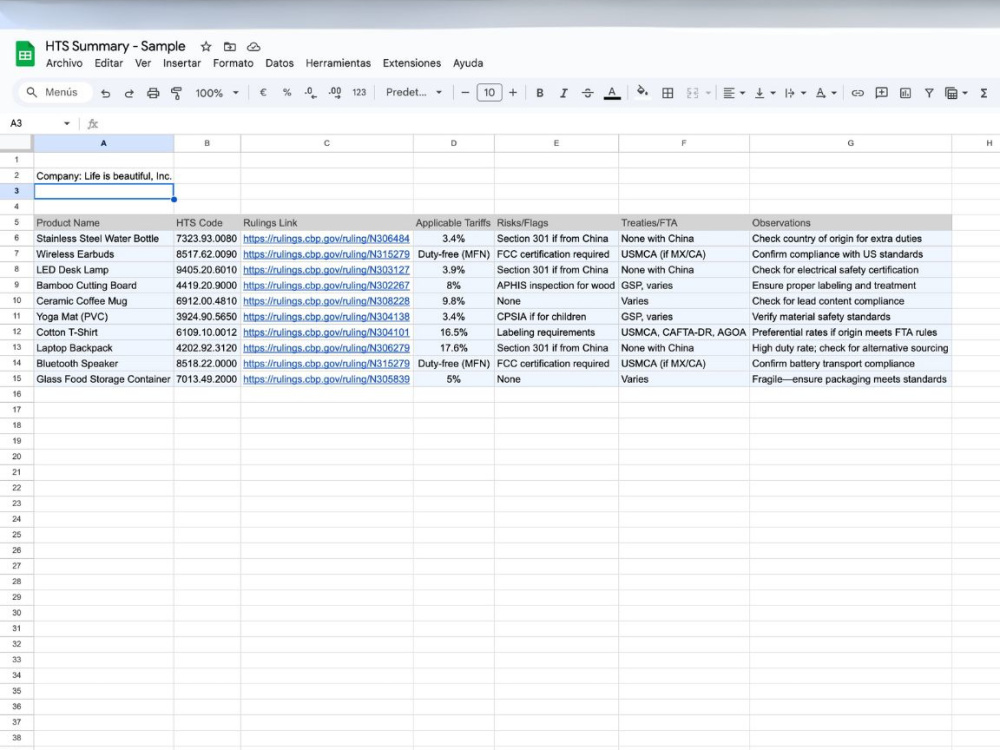This screenshot has height=750, width=1000.
Task: Create a filter
Action: point(929,93)
